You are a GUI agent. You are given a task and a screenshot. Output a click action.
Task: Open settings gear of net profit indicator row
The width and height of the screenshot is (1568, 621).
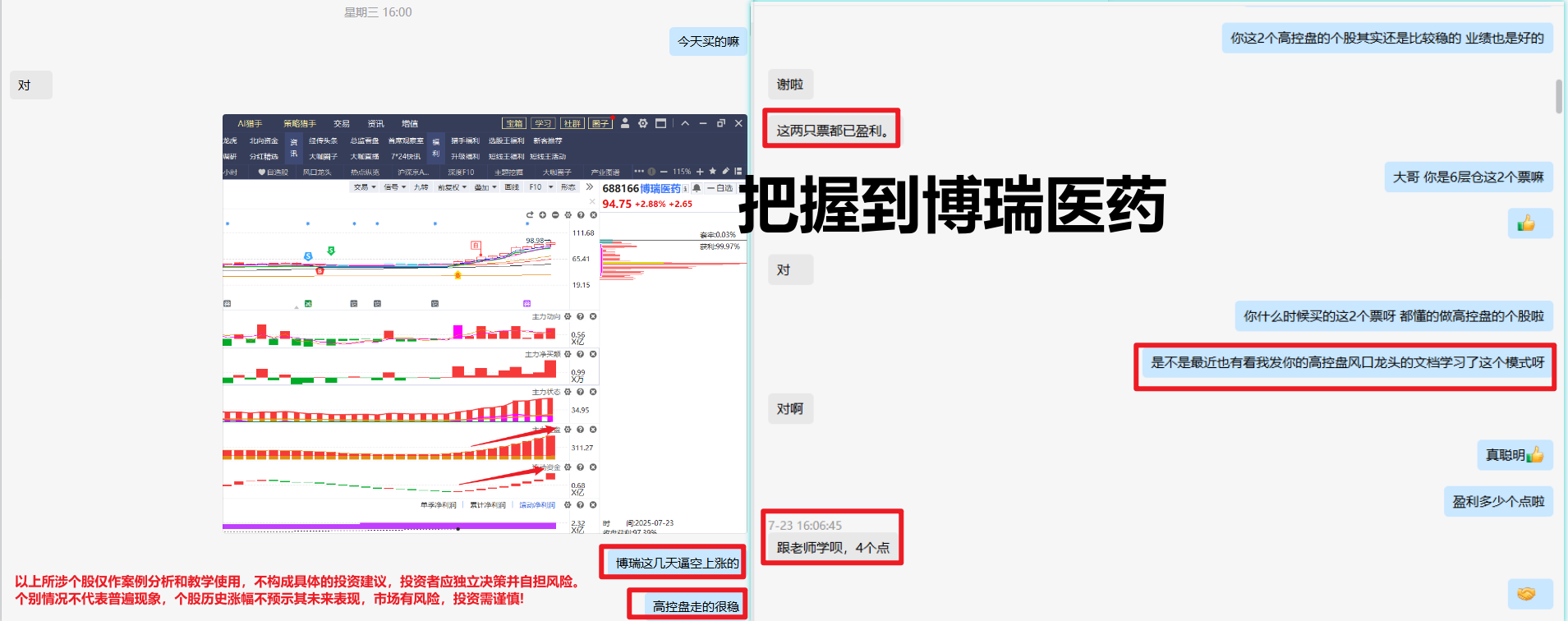568,505
